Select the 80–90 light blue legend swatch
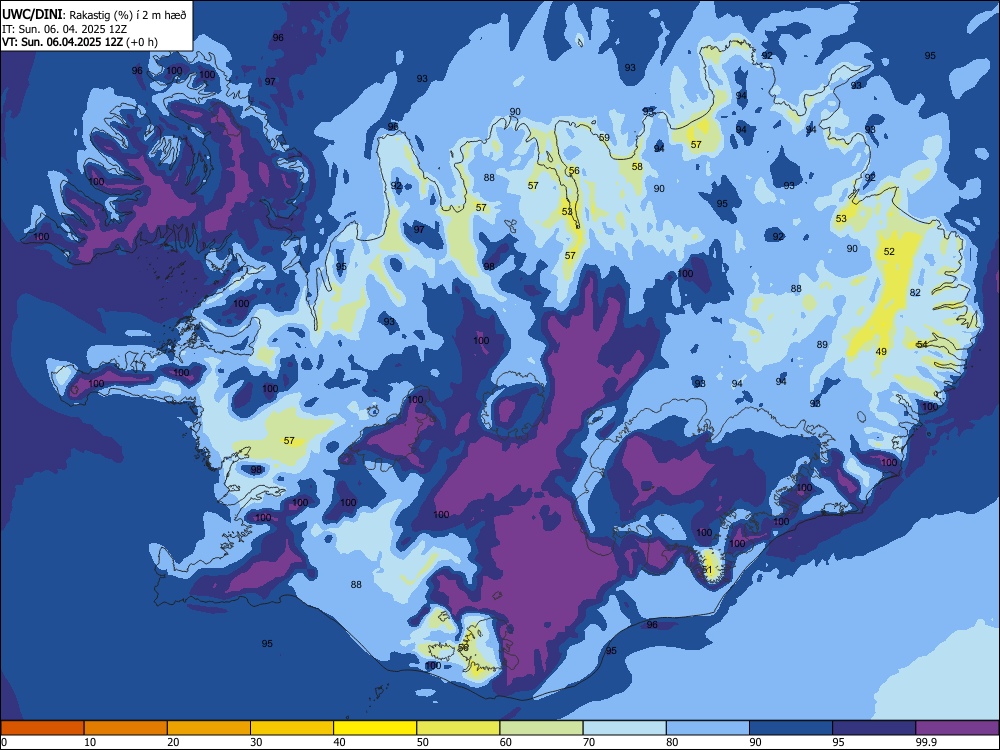 [x=708, y=728]
